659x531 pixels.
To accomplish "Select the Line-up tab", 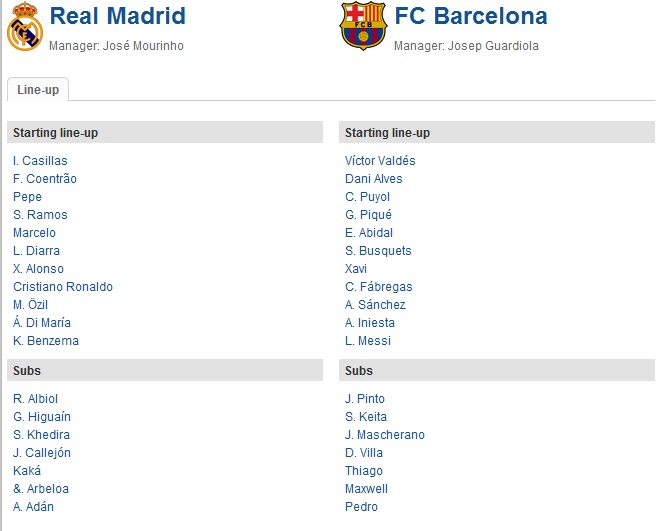I will pyautogui.click(x=38, y=90).
